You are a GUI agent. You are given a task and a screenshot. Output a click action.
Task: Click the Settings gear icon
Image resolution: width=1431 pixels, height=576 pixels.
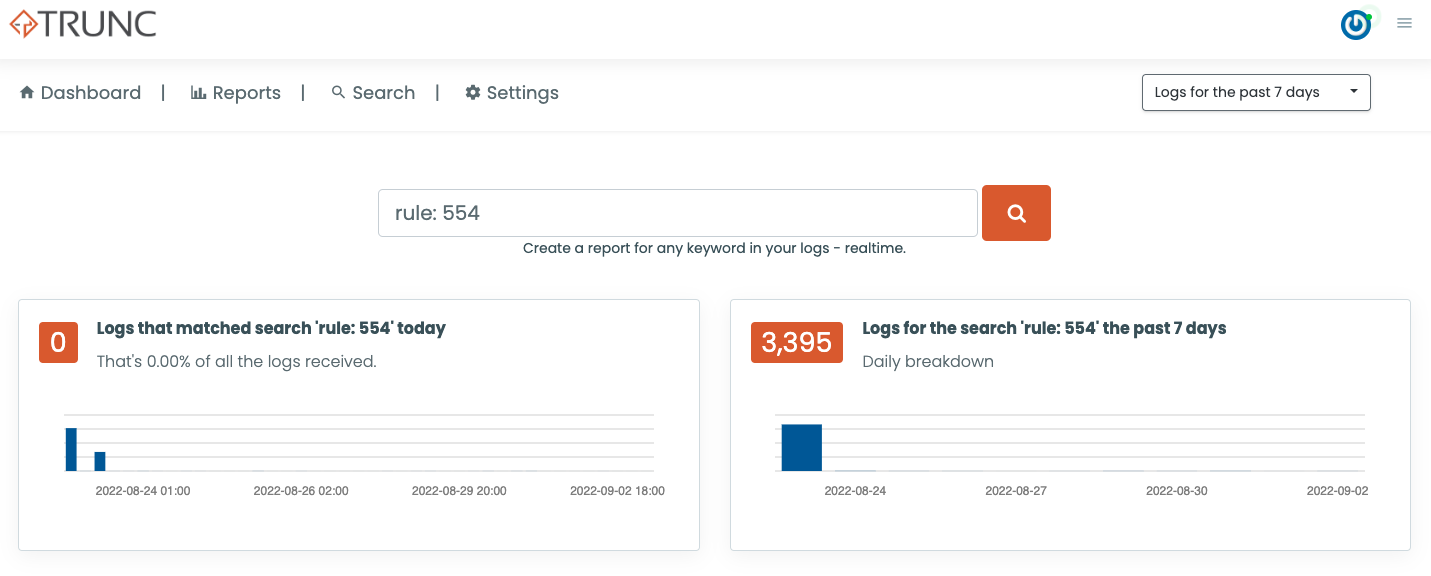tap(473, 92)
